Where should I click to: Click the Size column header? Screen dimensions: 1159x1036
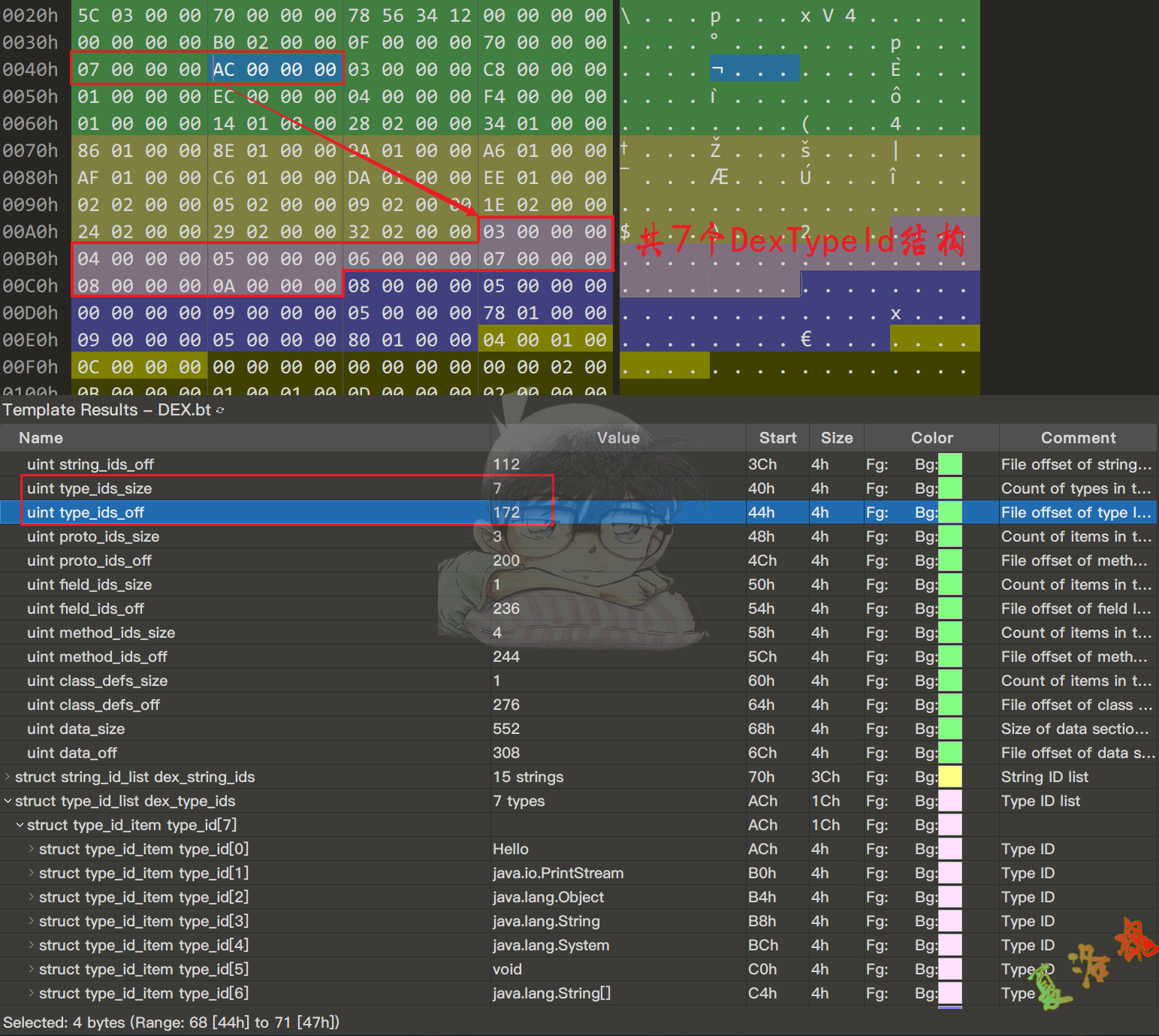click(x=836, y=438)
